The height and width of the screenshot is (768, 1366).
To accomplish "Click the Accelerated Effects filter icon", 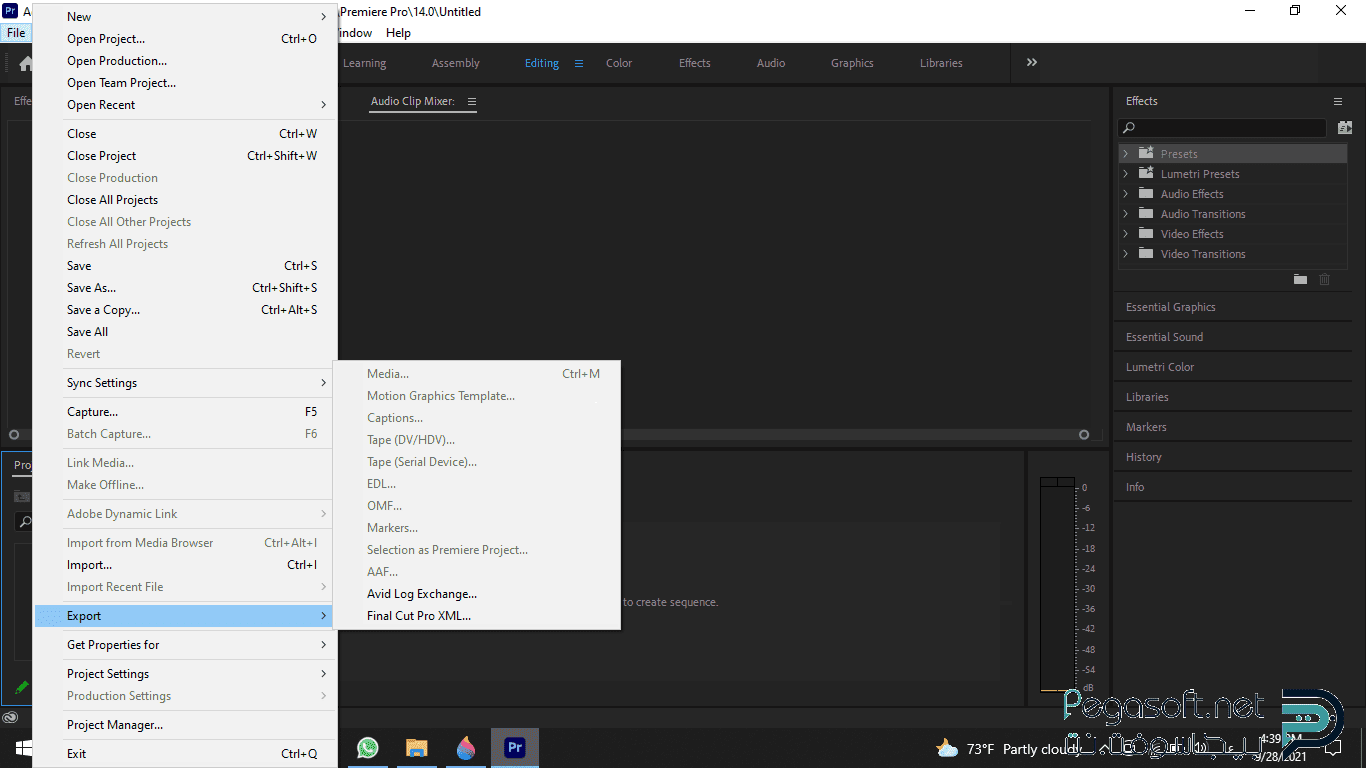I will (1344, 128).
